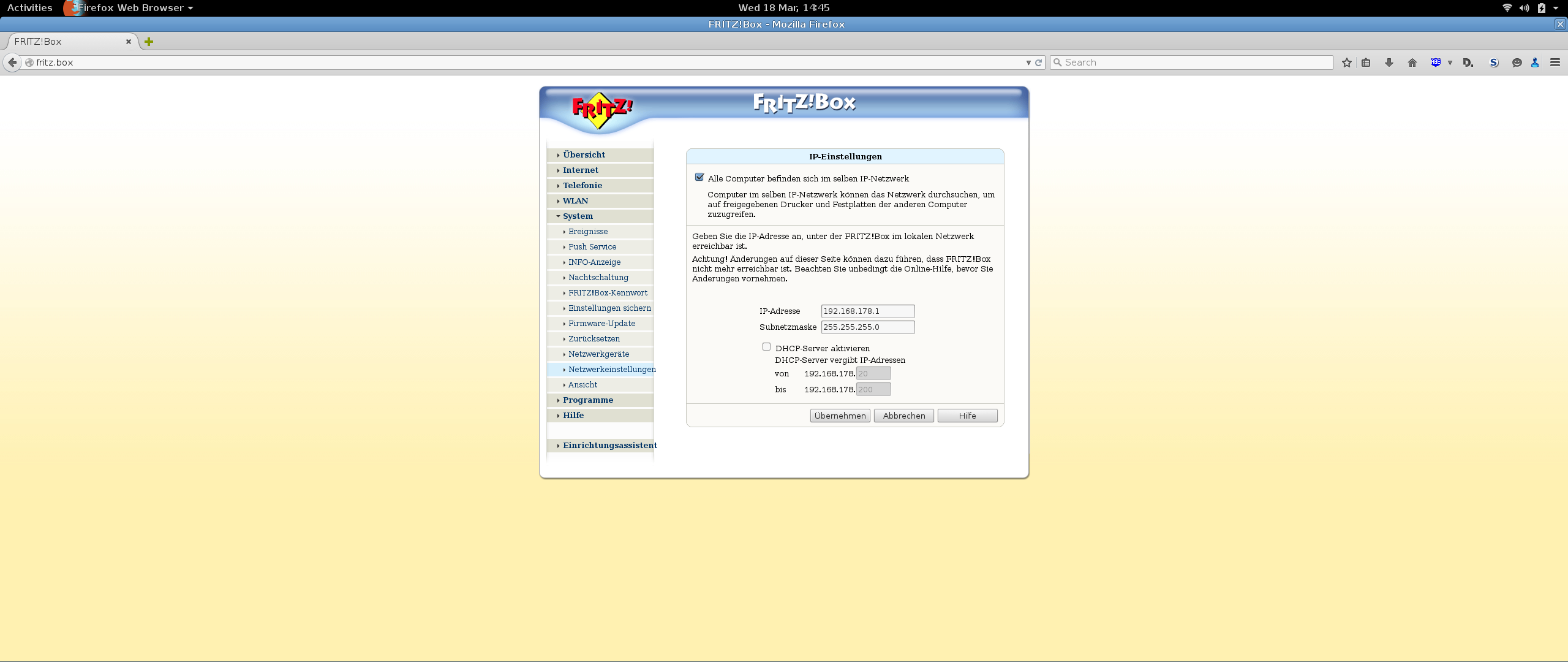Click the Abbrechen button
Screen dimensions: 1568x662
903,416
